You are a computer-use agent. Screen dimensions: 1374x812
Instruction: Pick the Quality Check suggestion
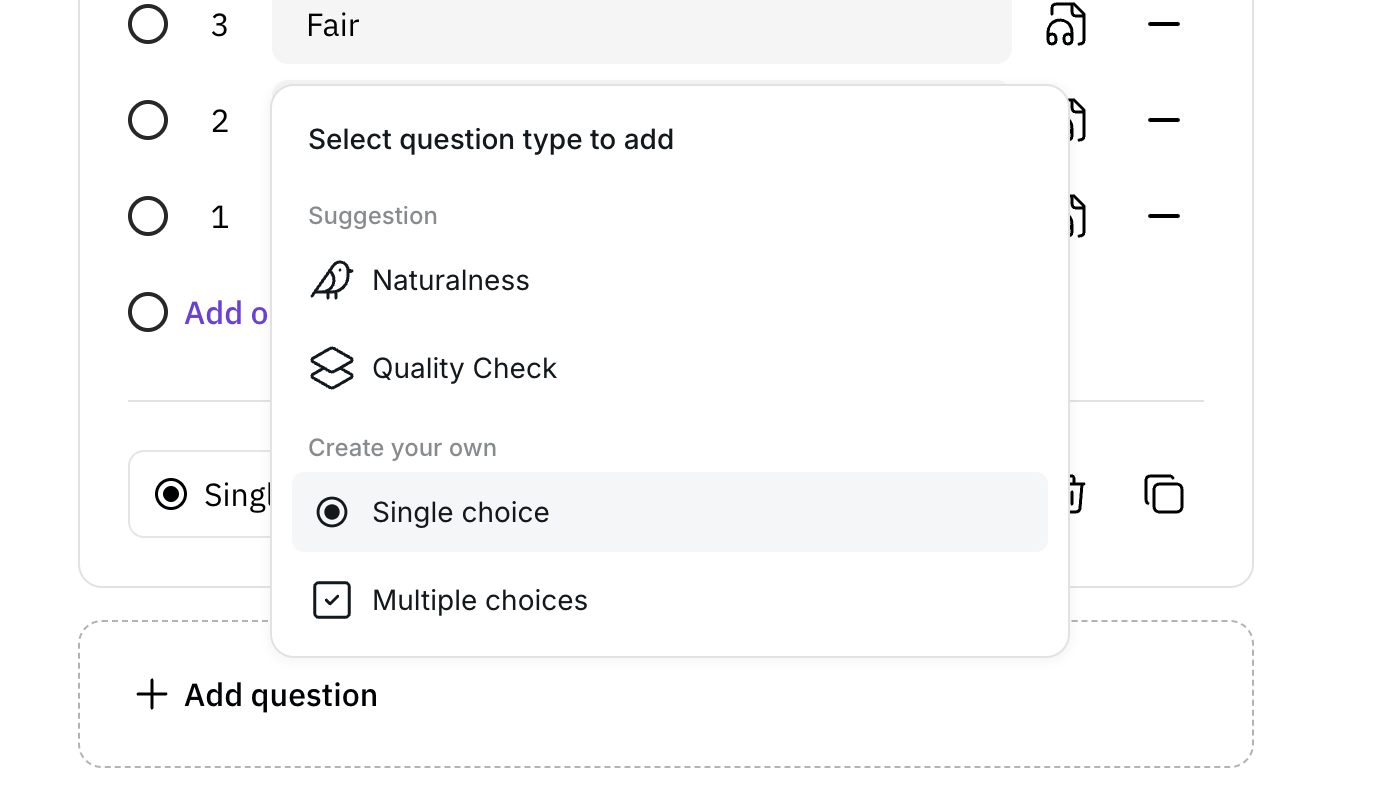click(670, 368)
